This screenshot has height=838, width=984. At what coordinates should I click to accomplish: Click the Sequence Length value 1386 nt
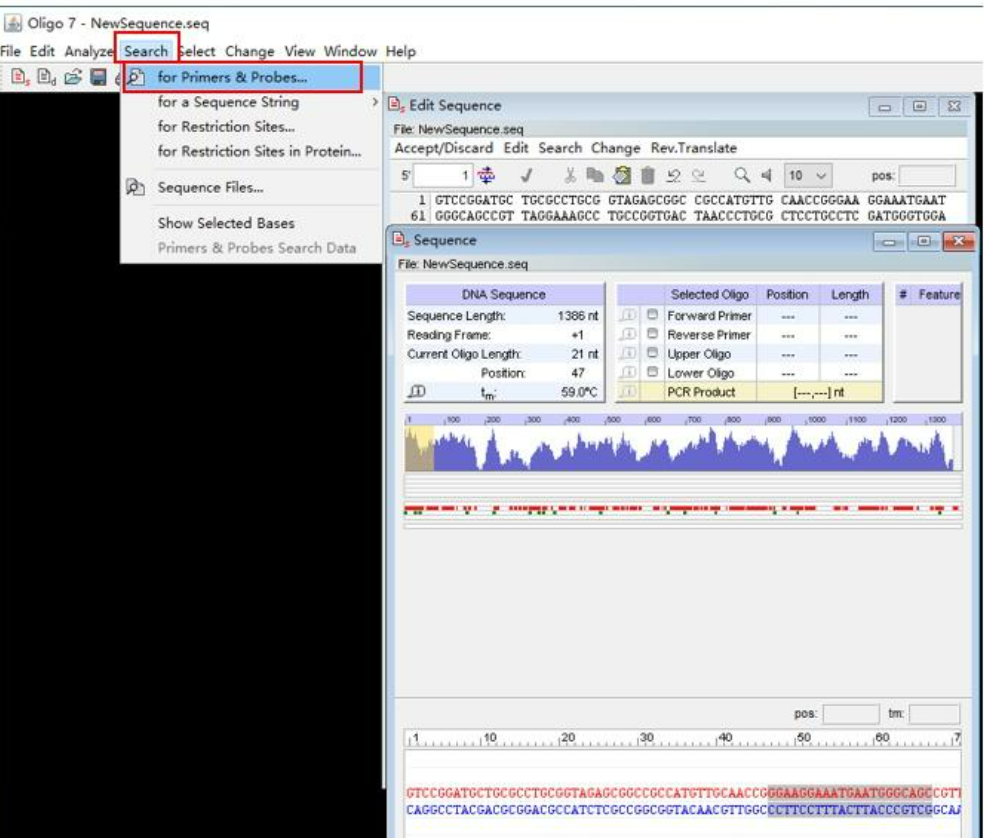577,315
